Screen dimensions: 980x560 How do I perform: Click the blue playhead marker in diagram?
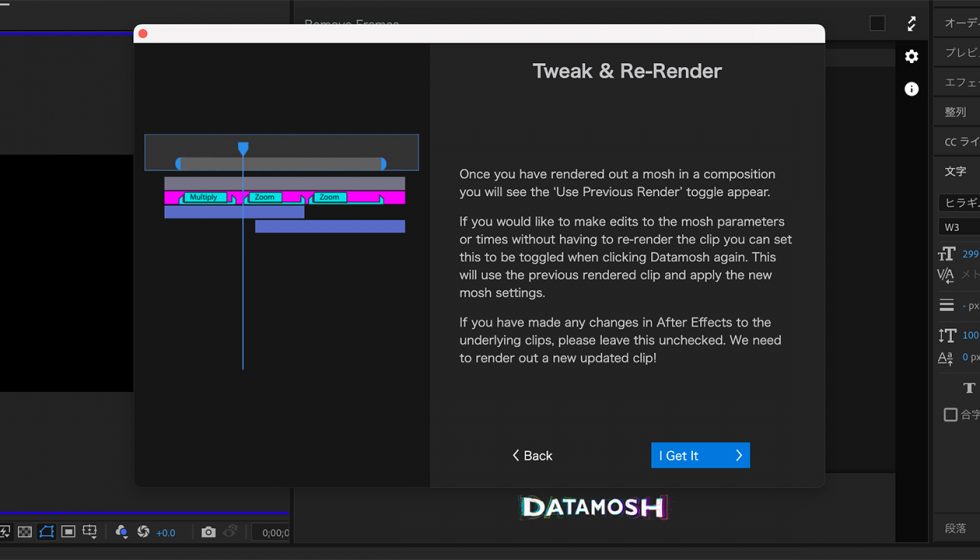click(x=243, y=149)
